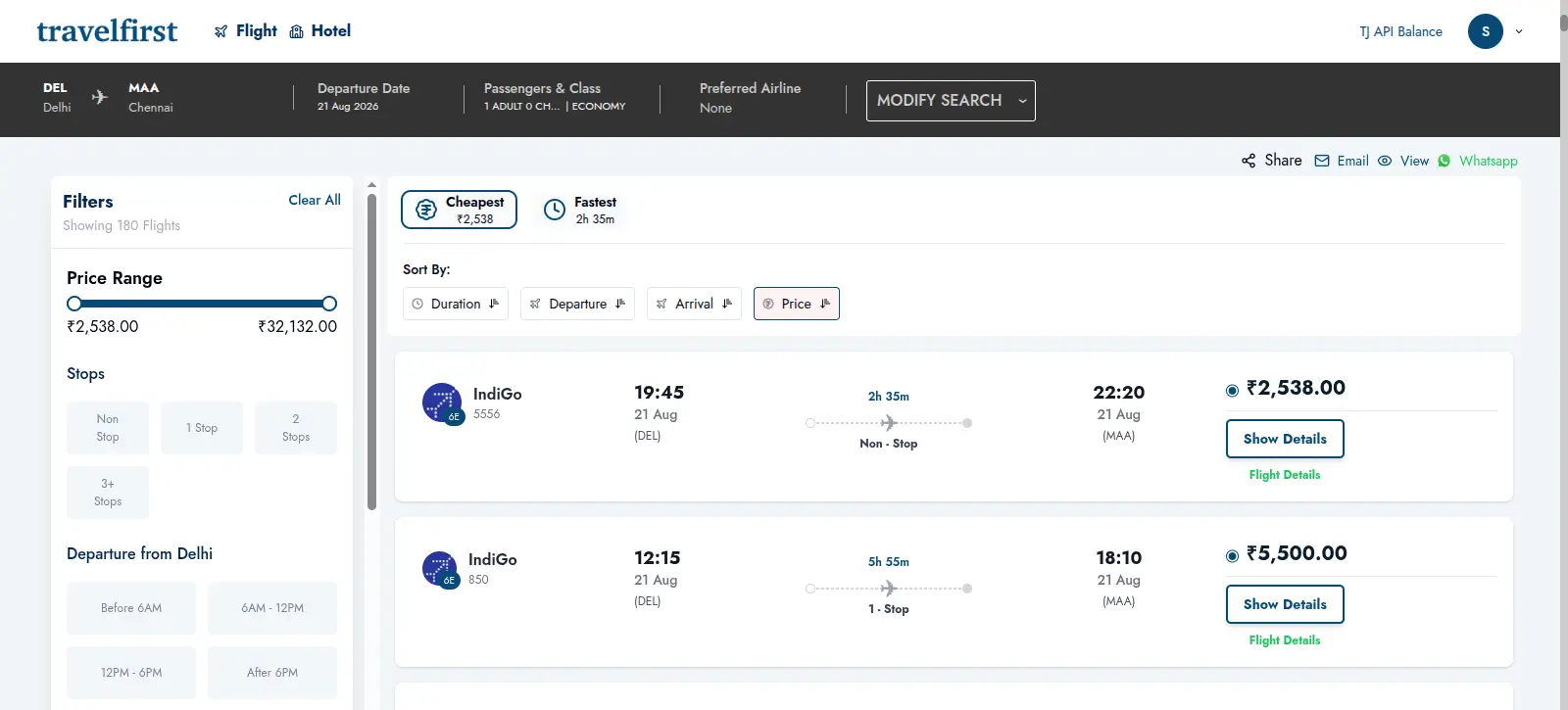Click the eye View icon
This screenshot has height=710, width=1568.
point(1385,161)
